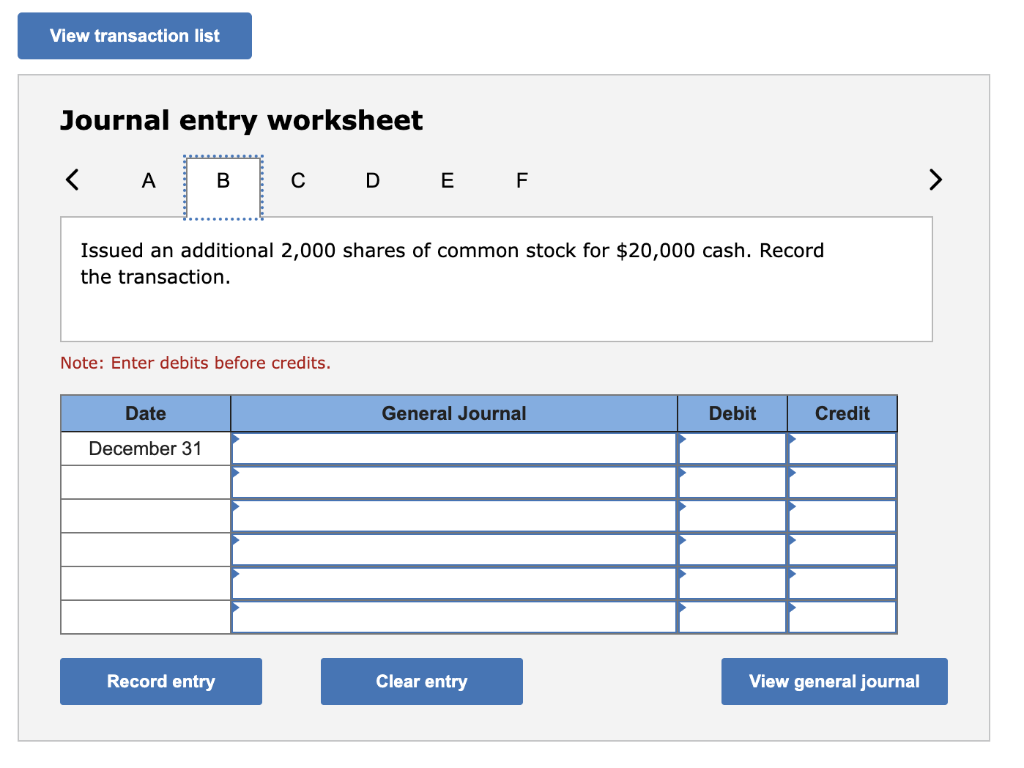This screenshot has height=768, width=1024.
Task: Click the Clear entry button
Action: tap(421, 681)
